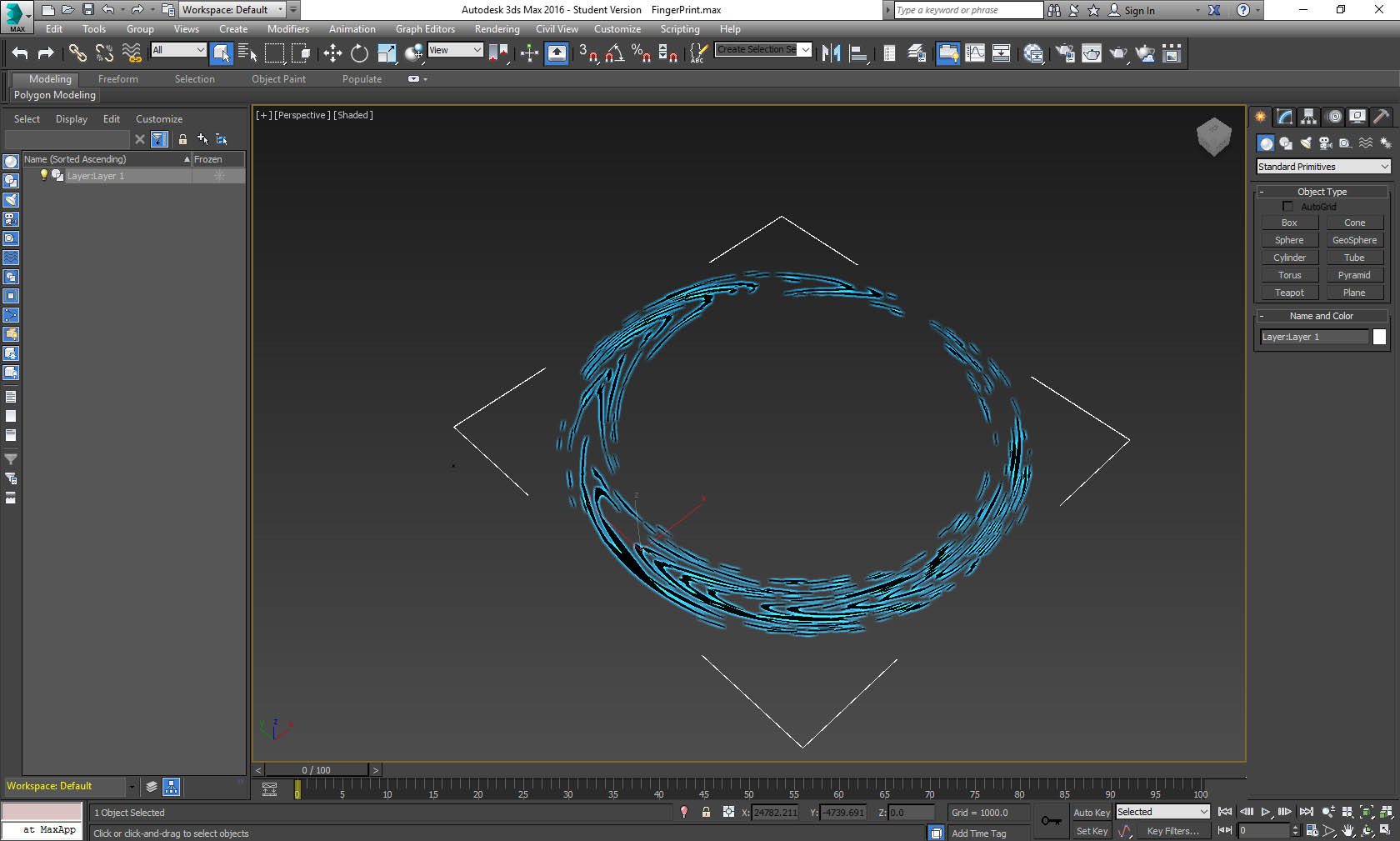
Task: Open the Standard Primitives dropdown
Action: coord(1323,167)
